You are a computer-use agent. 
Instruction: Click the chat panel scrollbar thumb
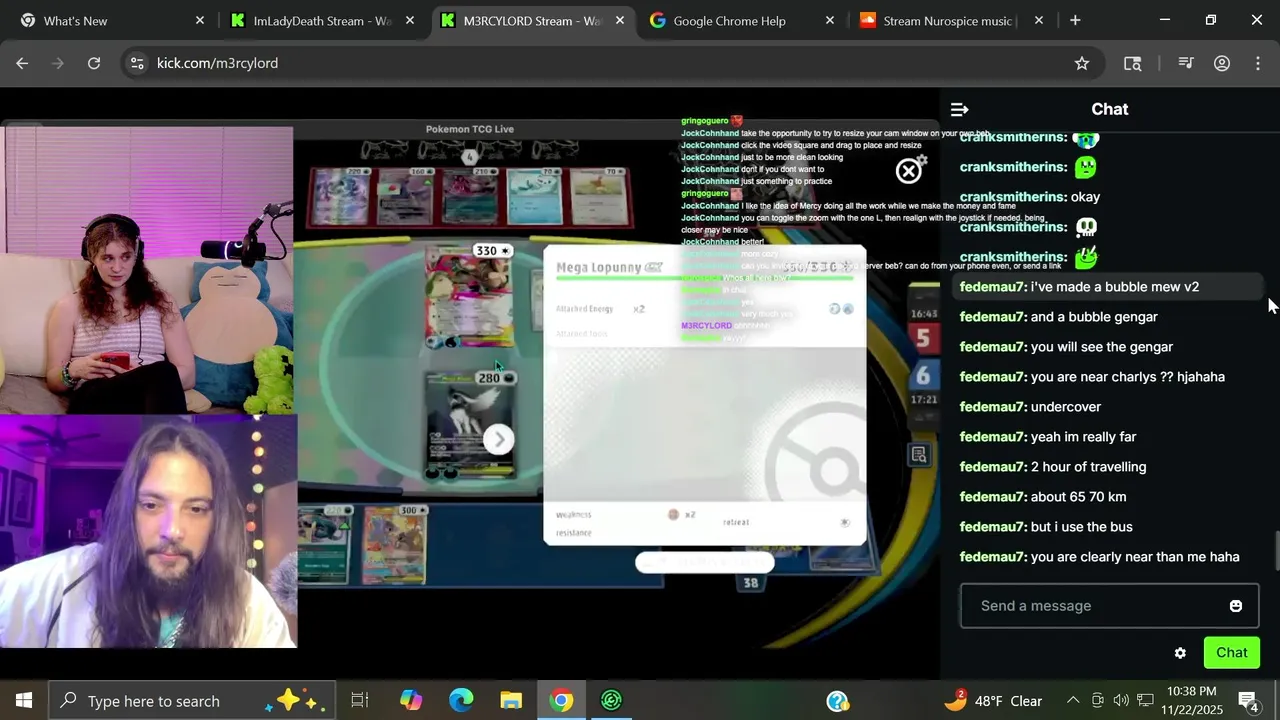tap(1276, 551)
